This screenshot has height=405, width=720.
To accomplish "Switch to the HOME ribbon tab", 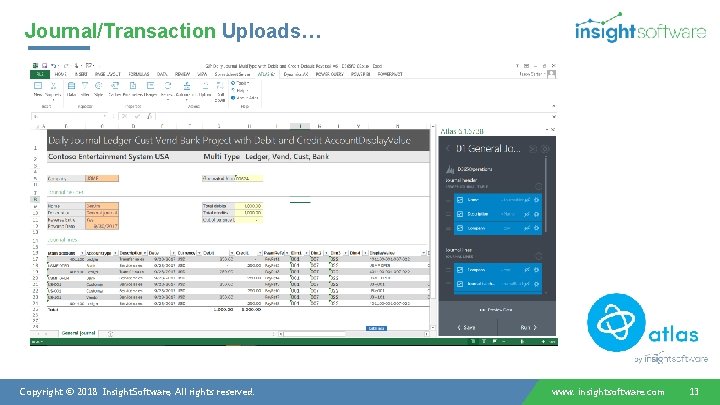I will (x=61, y=74).
